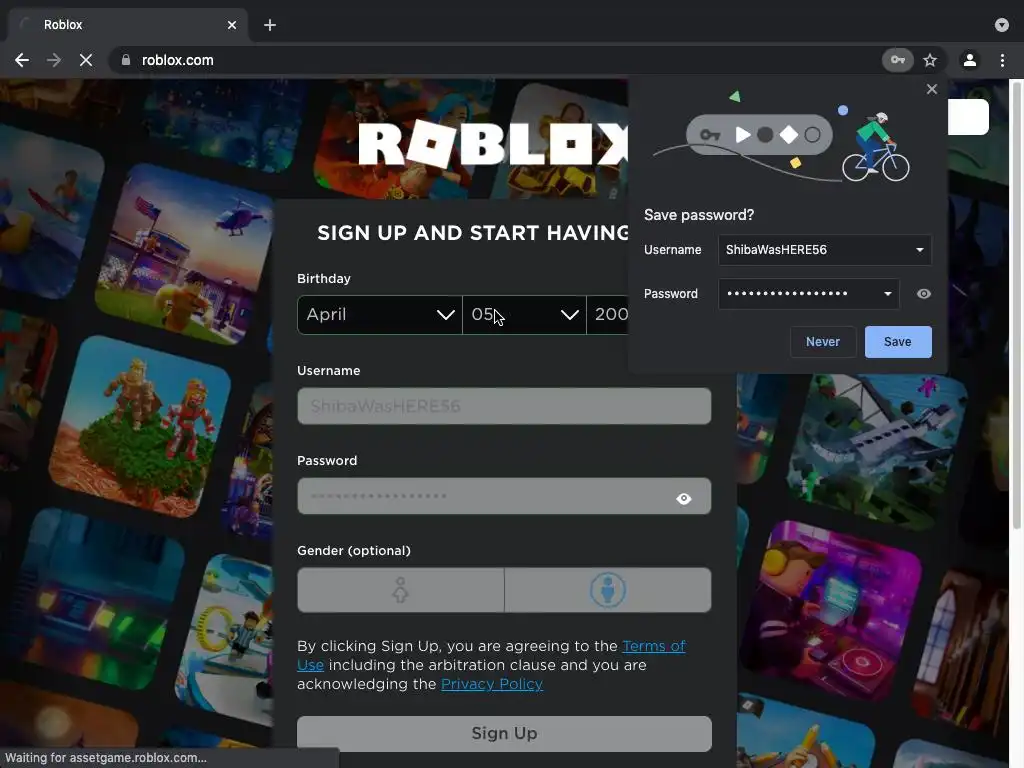
Task: Select the Roblox browser tab
Action: click(x=128, y=25)
